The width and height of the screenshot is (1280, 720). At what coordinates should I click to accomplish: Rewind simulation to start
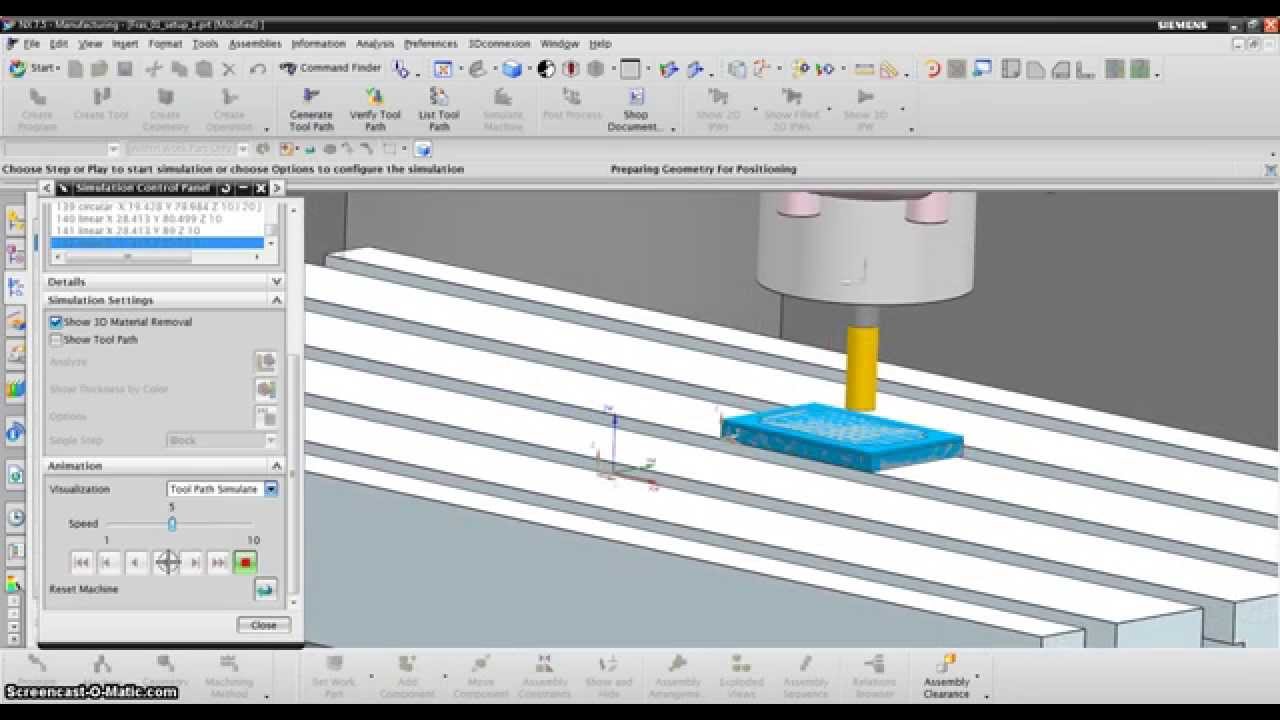pyautogui.click(x=82, y=562)
